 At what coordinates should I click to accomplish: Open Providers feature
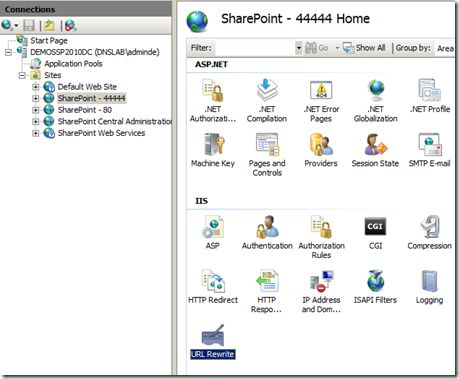click(321, 150)
